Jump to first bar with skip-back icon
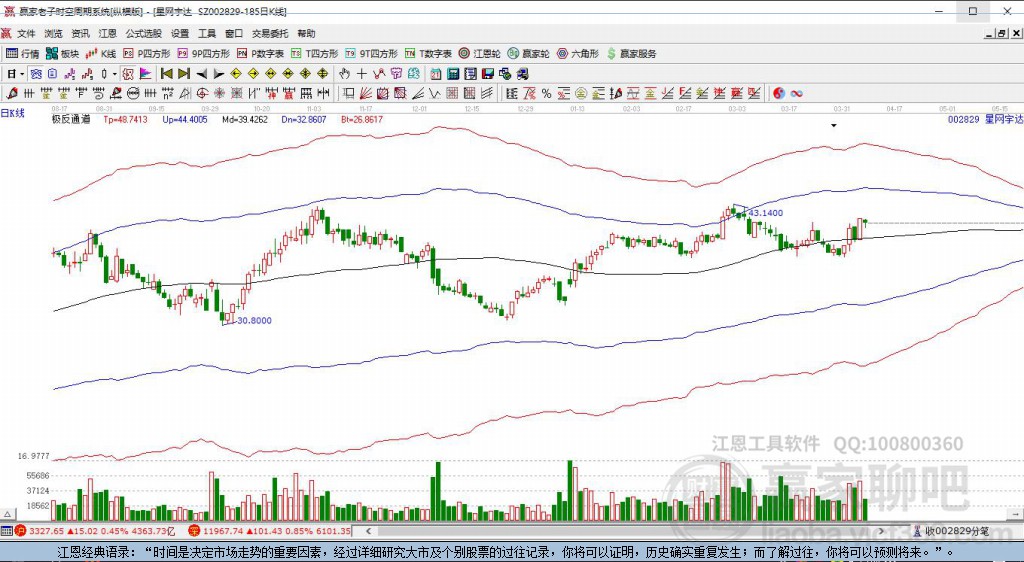 (167, 73)
